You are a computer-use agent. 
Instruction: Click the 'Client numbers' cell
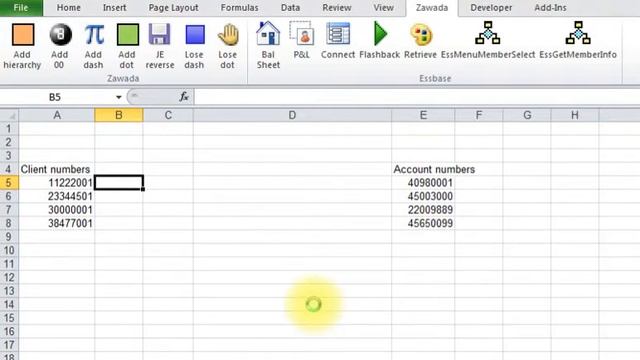[x=57, y=169]
